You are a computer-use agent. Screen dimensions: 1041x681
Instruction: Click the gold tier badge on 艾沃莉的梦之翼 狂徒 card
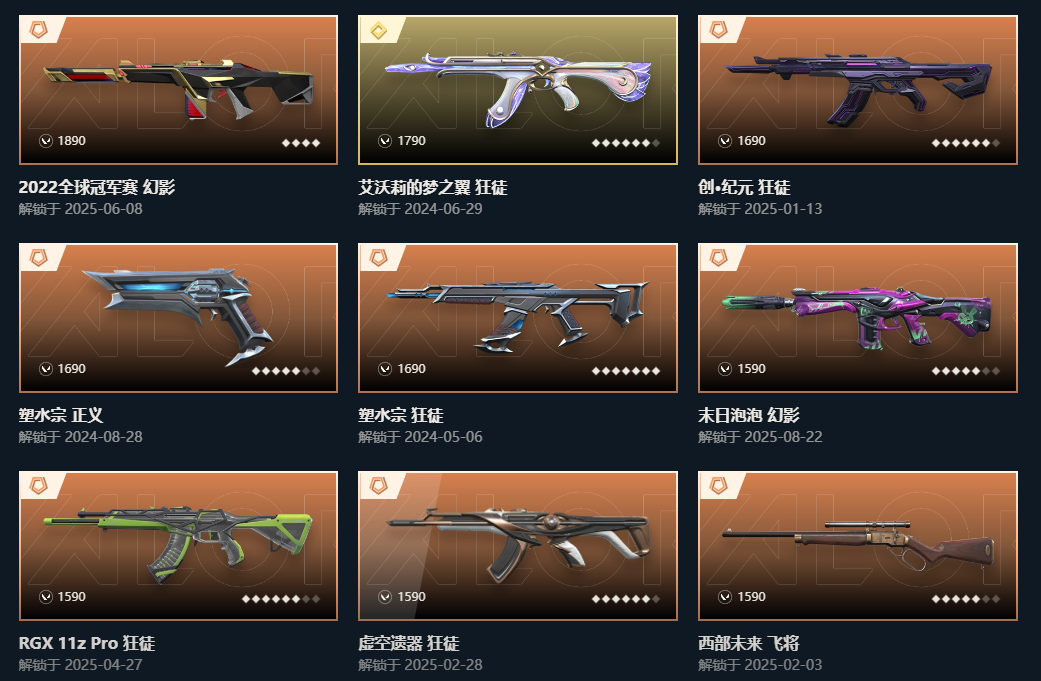coord(378,30)
